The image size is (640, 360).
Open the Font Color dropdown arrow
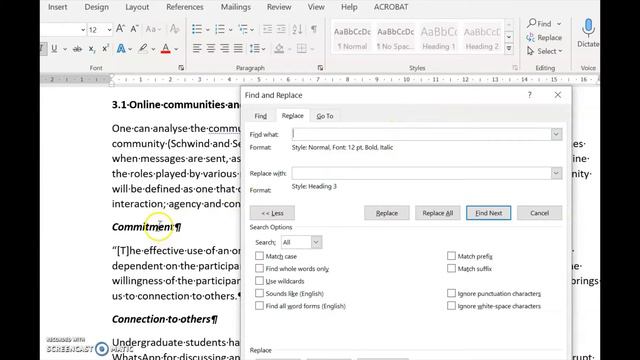(x=176, y=49)
